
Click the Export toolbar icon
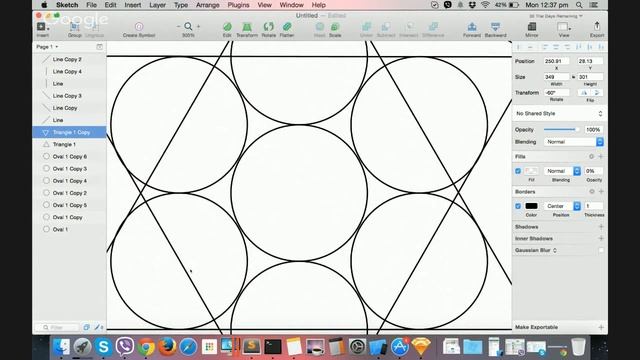[x=597, y=27]
